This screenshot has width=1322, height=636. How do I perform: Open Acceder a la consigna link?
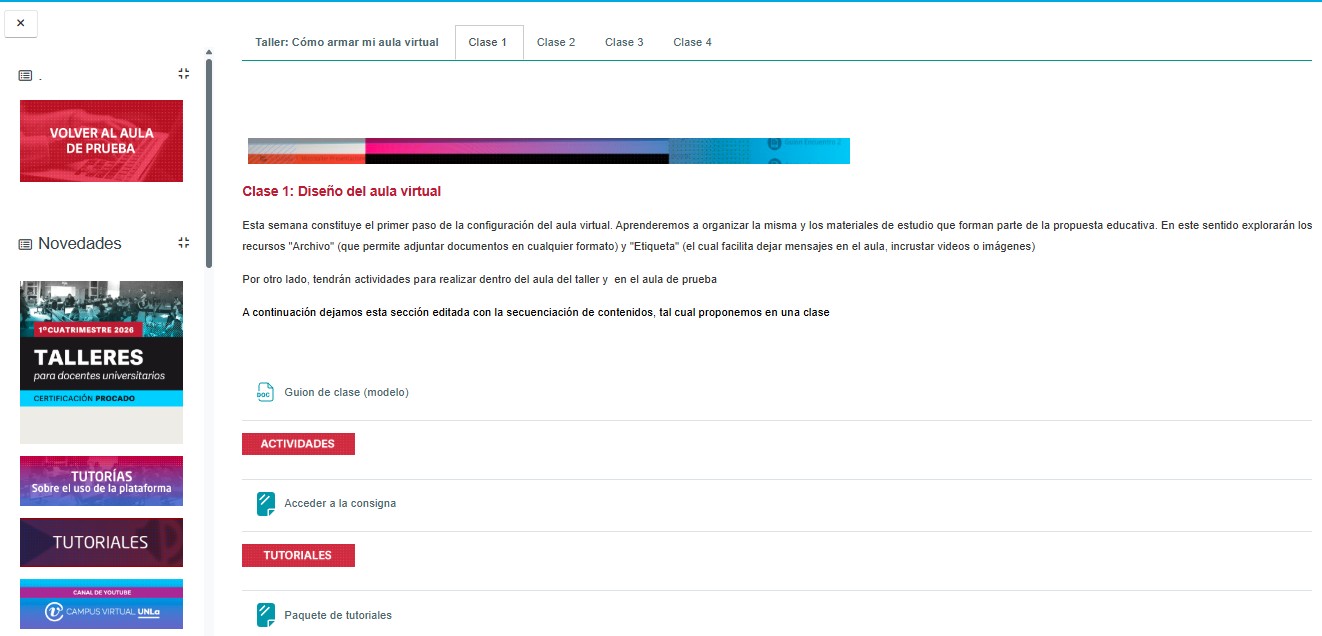point(340,503)
